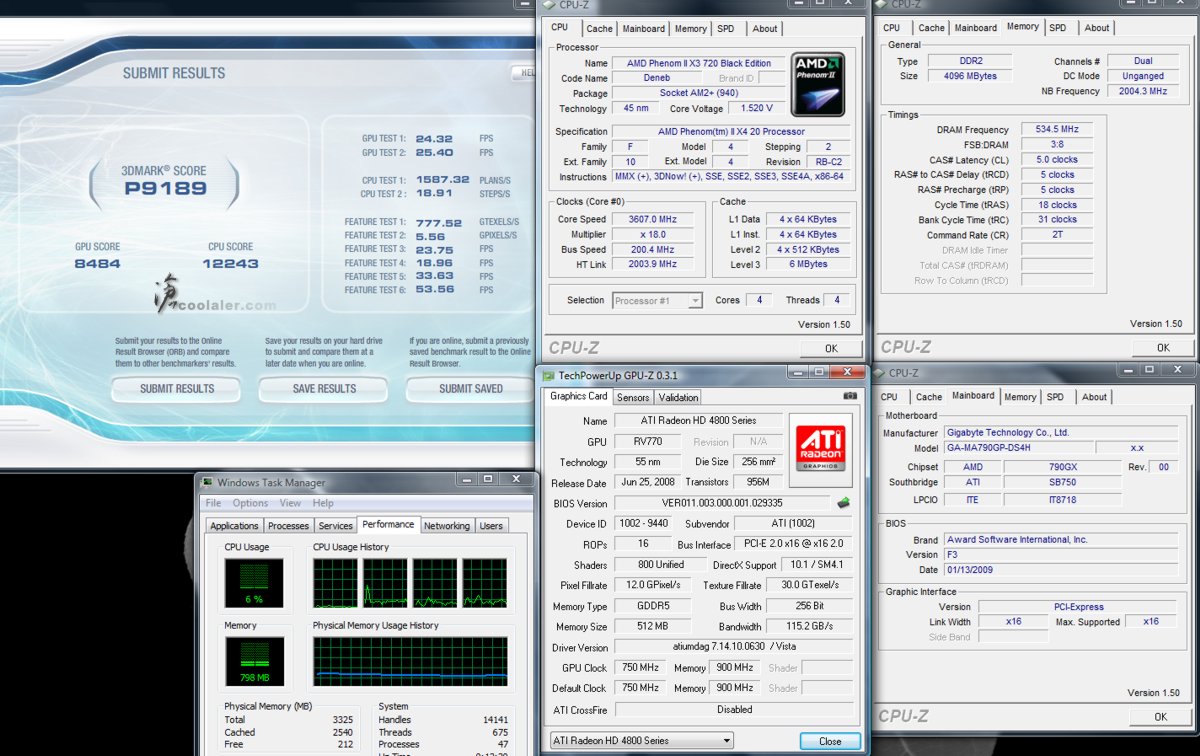The image size is (1200, 756).
Task: Click the Submit Saved button in 3DMark
Action: tap(471, 389)
